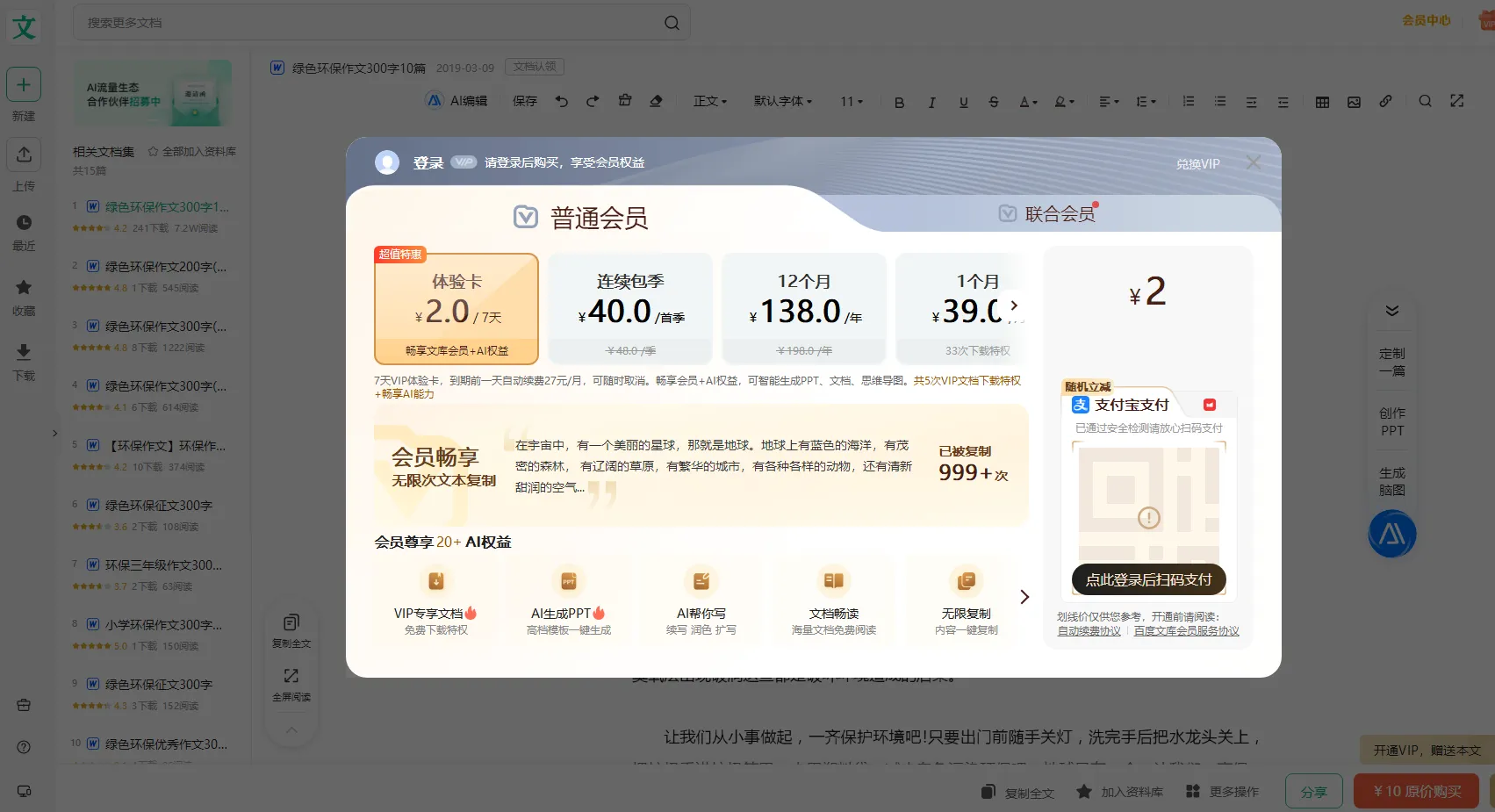This screenshot has width=1495, height=812.
Task: Open the font size 11 dropdown
Action: pos(852,102)
